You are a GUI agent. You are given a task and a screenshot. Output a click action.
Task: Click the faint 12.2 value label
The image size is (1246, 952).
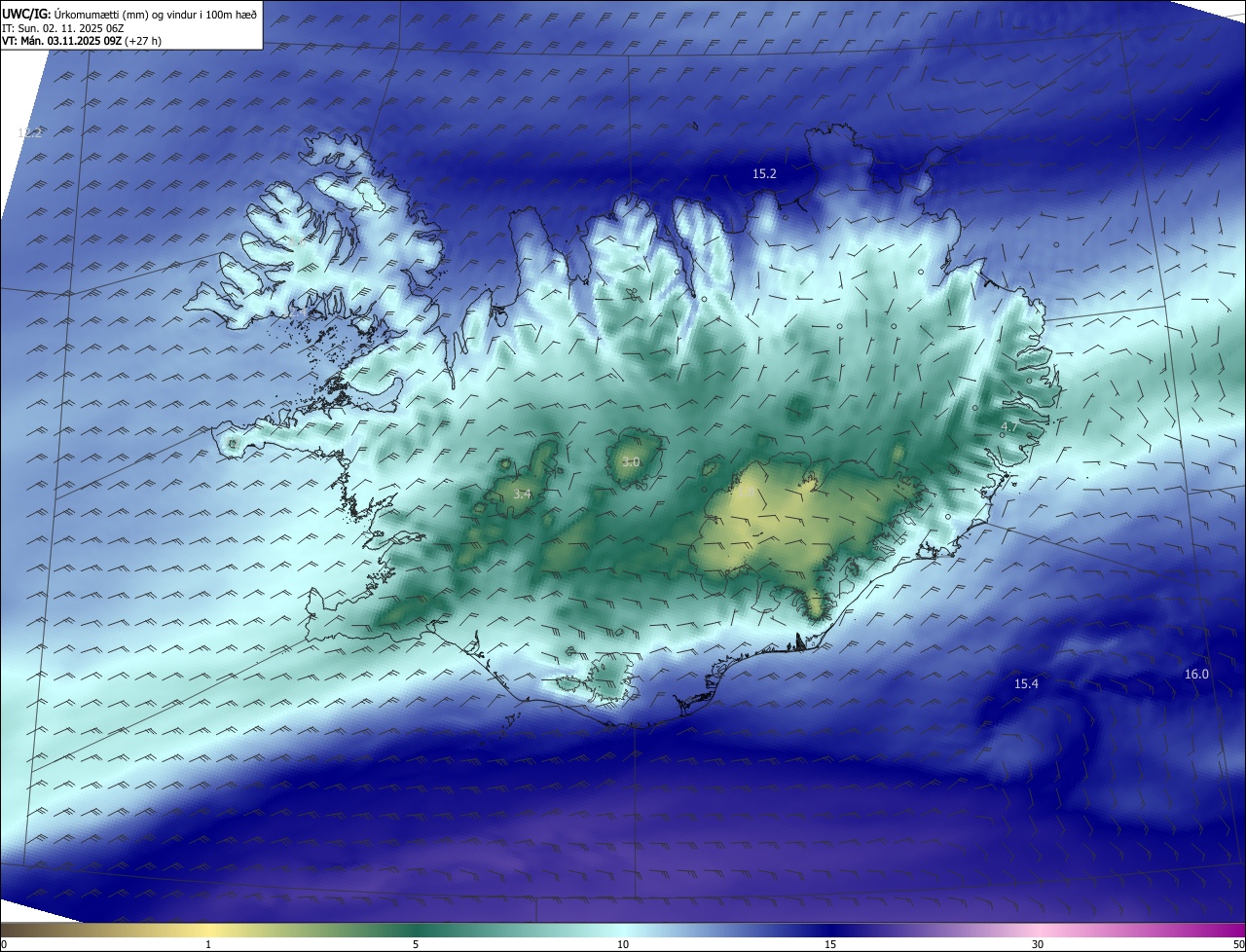pos(29,132)
